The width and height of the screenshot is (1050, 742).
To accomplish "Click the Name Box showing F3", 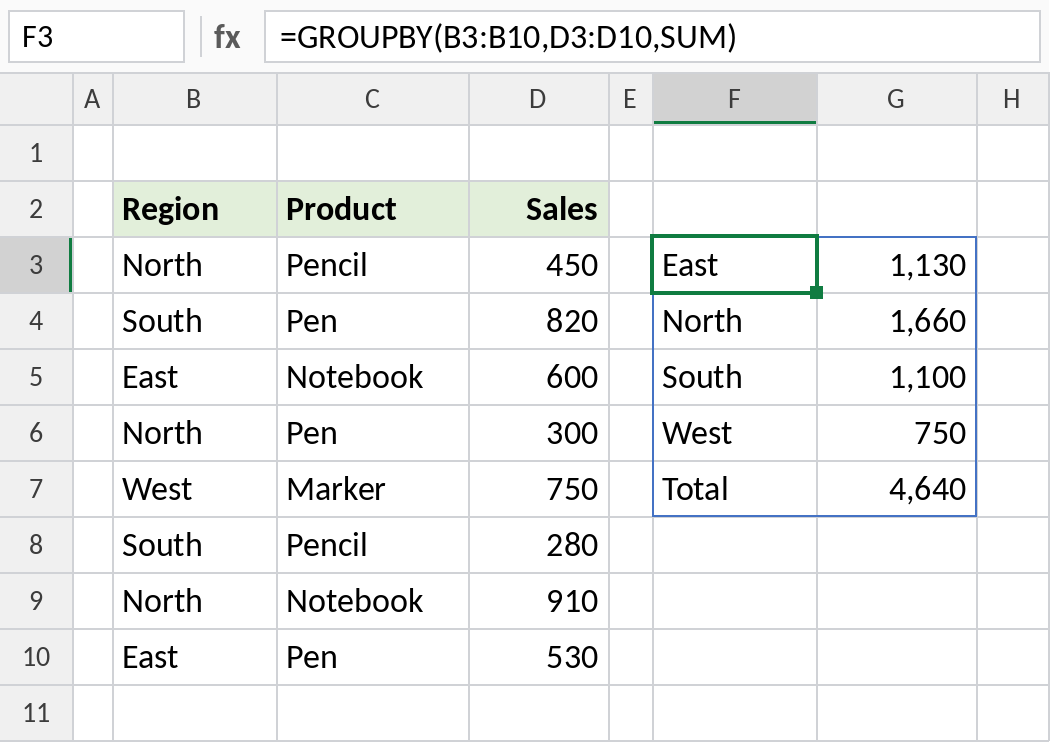I will (96, 37).
